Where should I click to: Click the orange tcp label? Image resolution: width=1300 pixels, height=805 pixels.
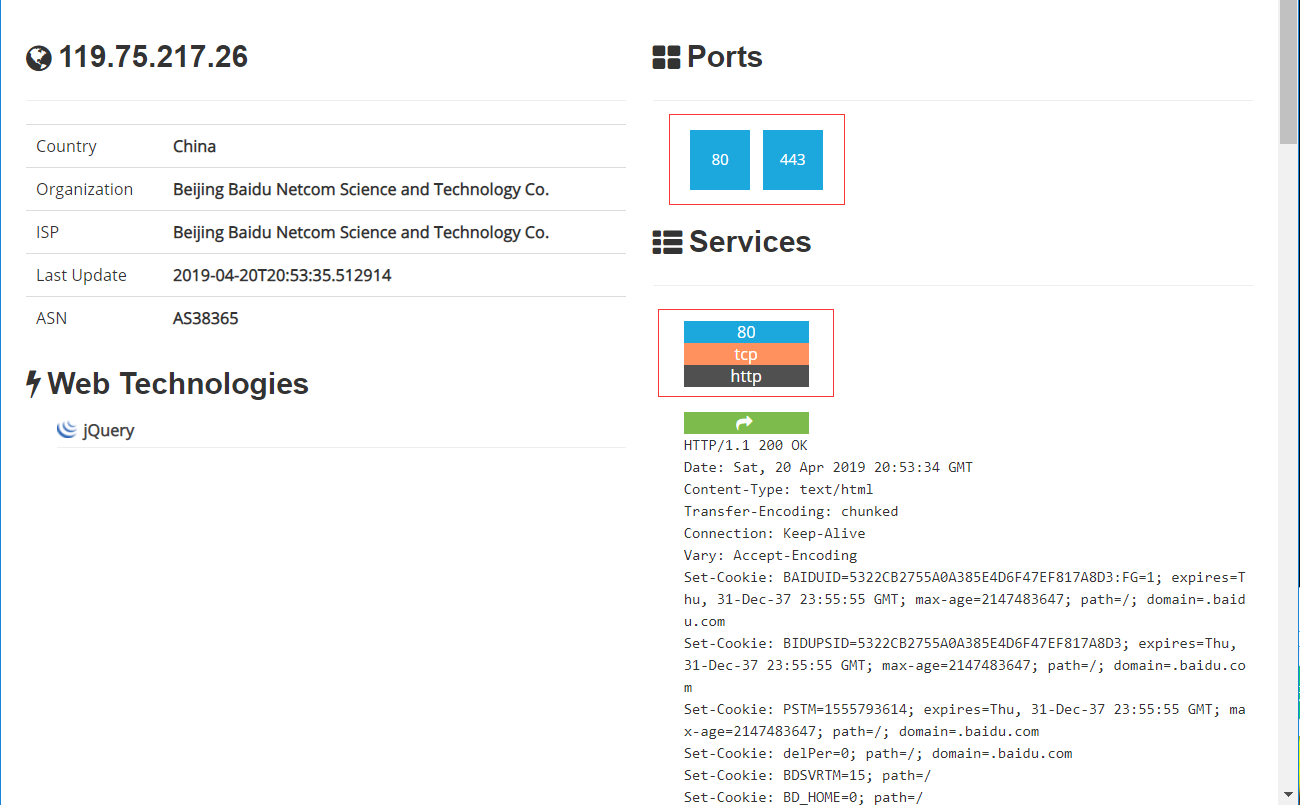[x=746, y=354]
